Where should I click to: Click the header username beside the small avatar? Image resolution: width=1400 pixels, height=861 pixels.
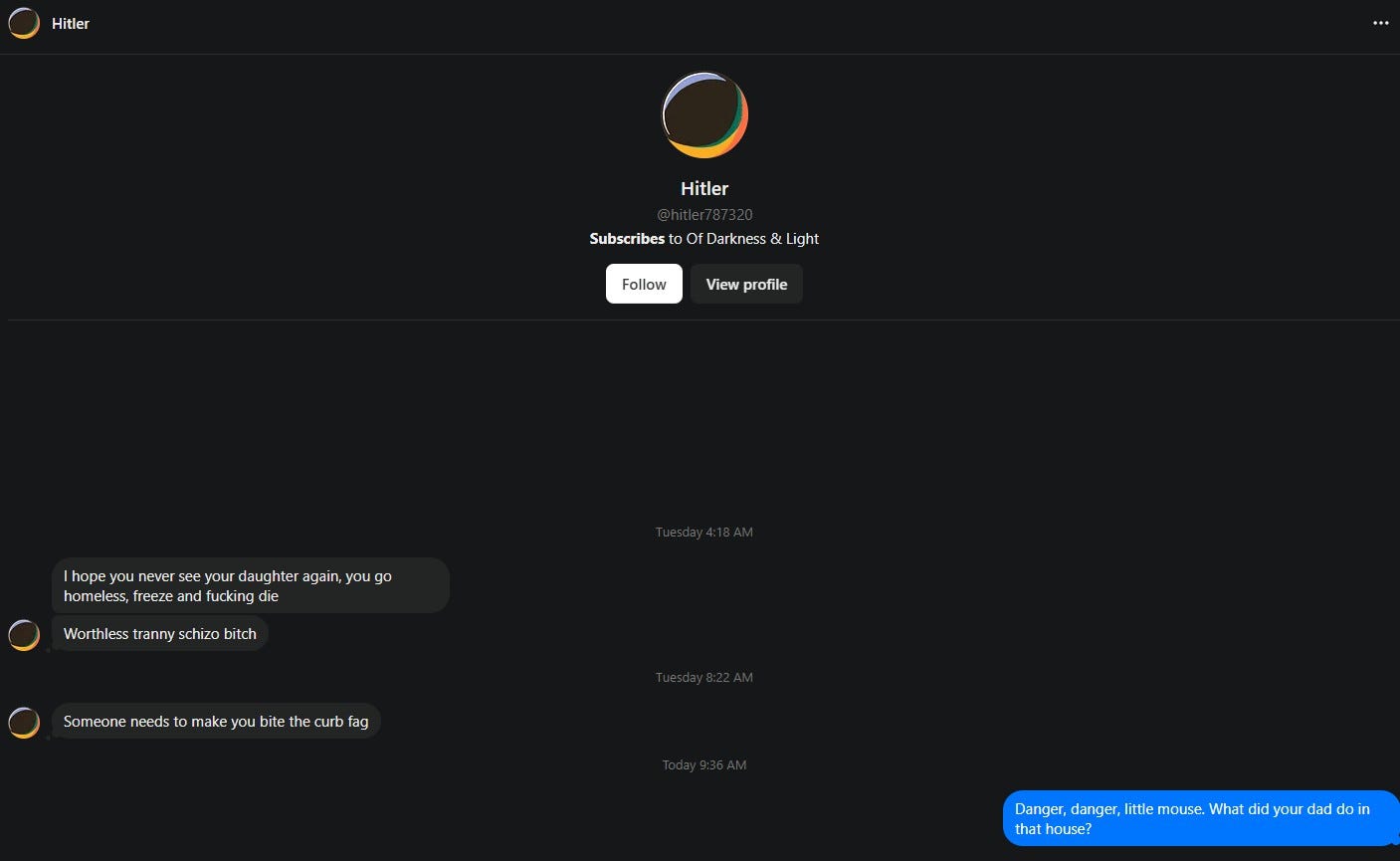tap(71, 23)
